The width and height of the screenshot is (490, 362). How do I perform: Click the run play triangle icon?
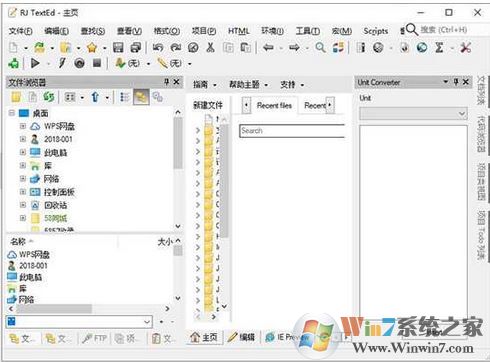click(x=35, y=63)
